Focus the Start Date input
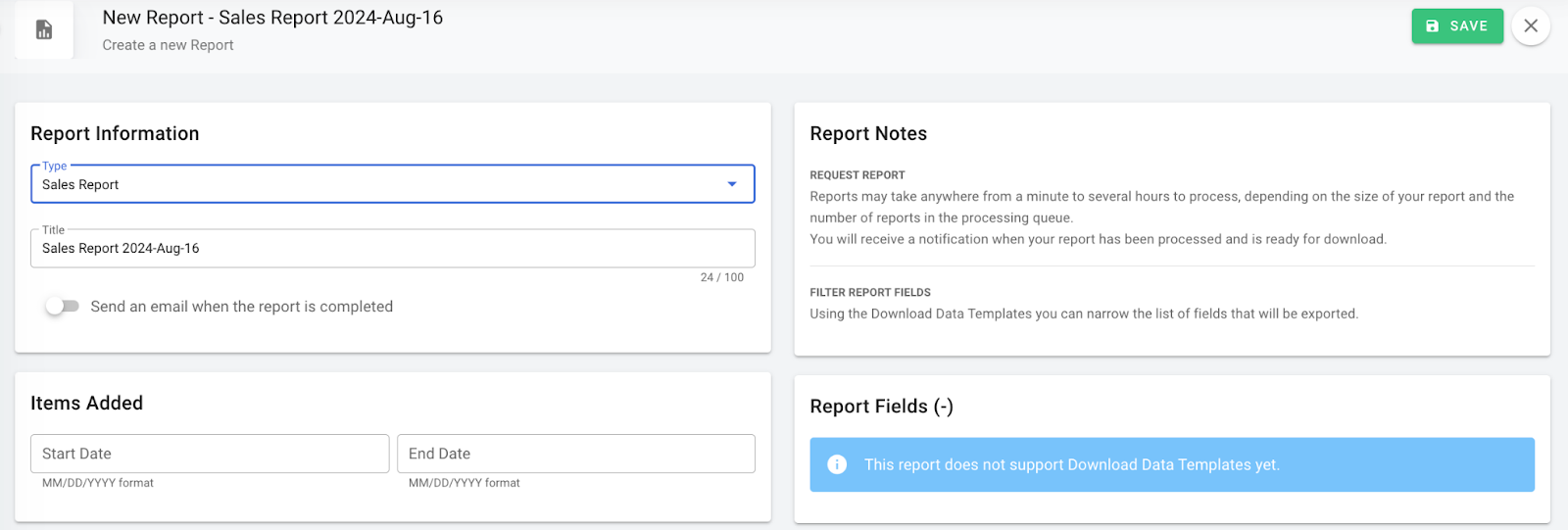This screenshot has width=1568, height=530. [x=210, y=454]
